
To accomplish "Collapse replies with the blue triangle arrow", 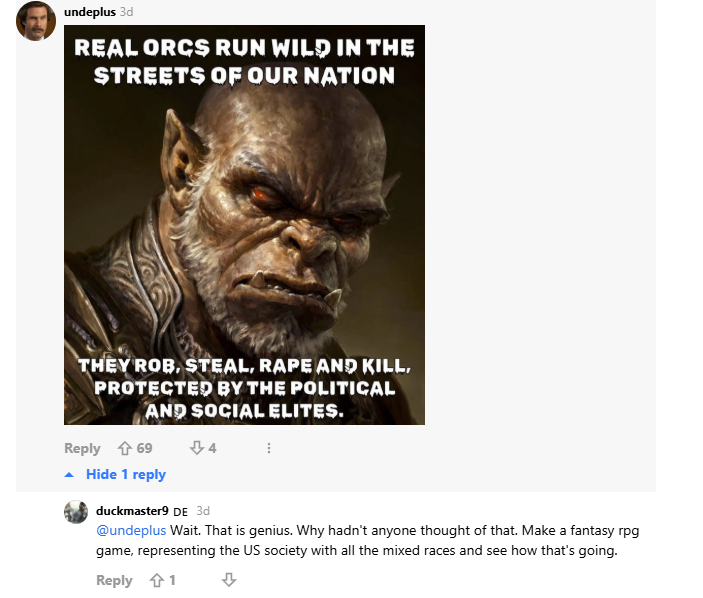I will (69, 475).
